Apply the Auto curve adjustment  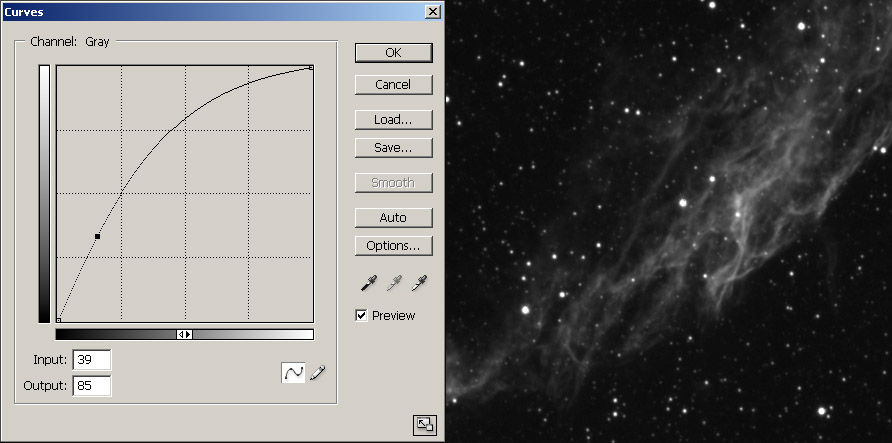click(x=393, y=218)
